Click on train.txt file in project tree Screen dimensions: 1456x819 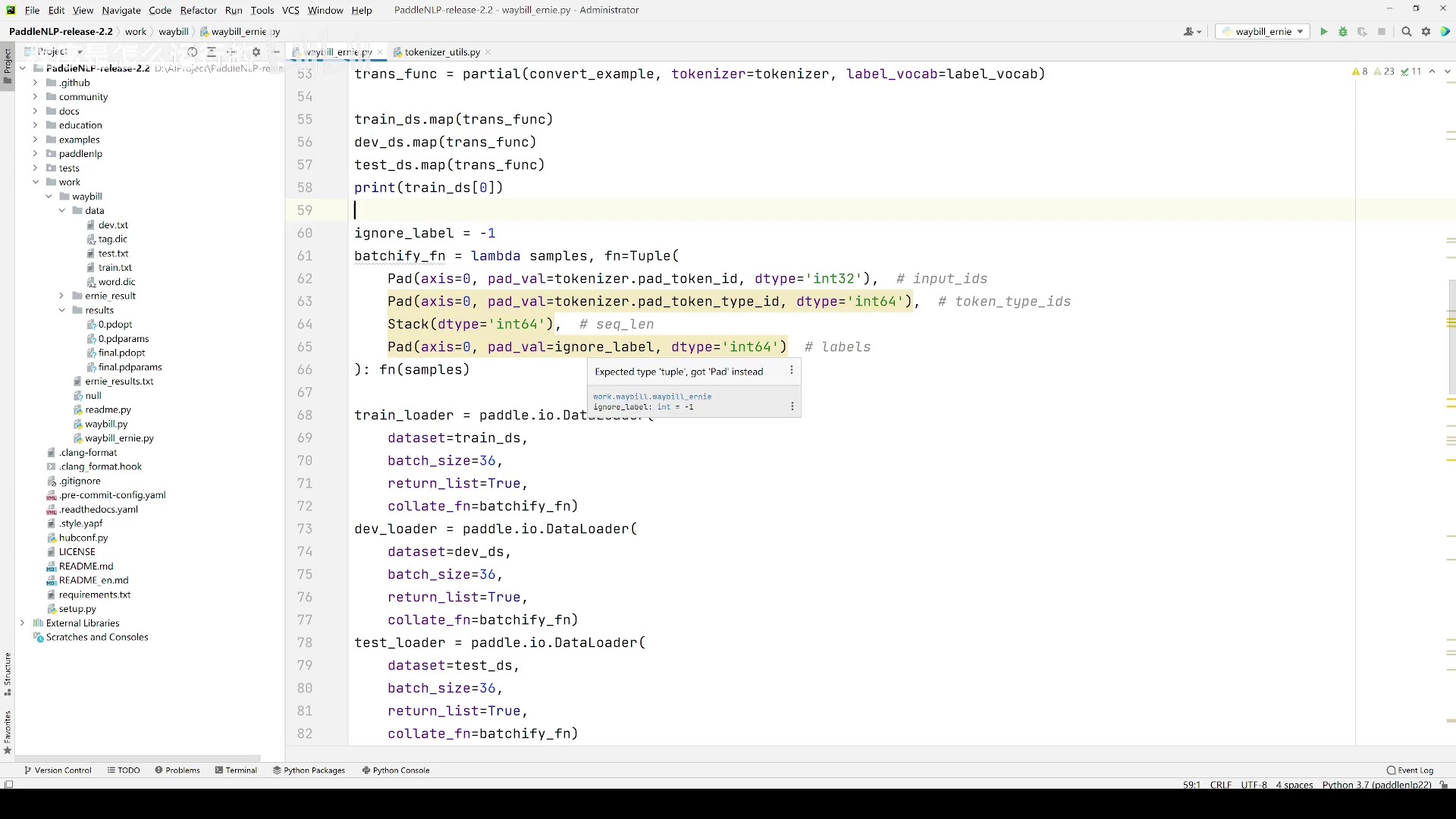115,267
